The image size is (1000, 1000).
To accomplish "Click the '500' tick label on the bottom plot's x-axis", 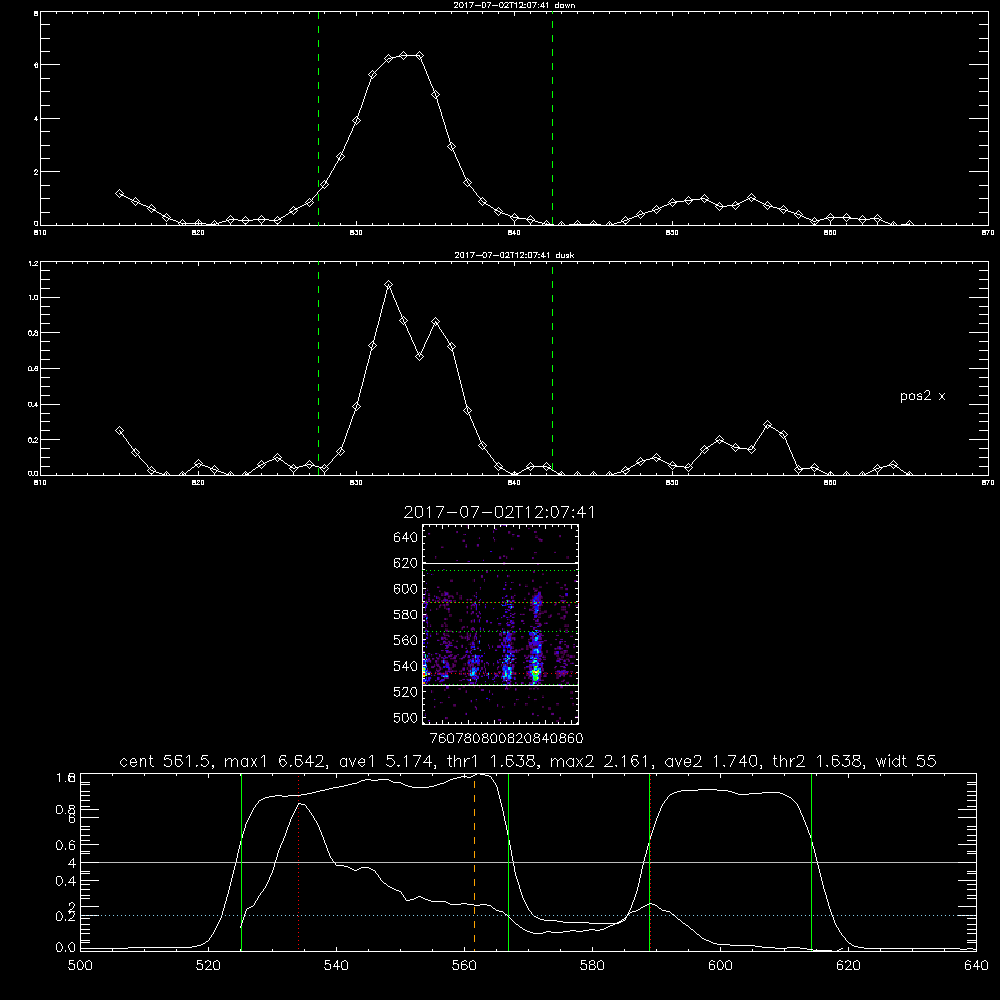I will [x=80, y=966].
